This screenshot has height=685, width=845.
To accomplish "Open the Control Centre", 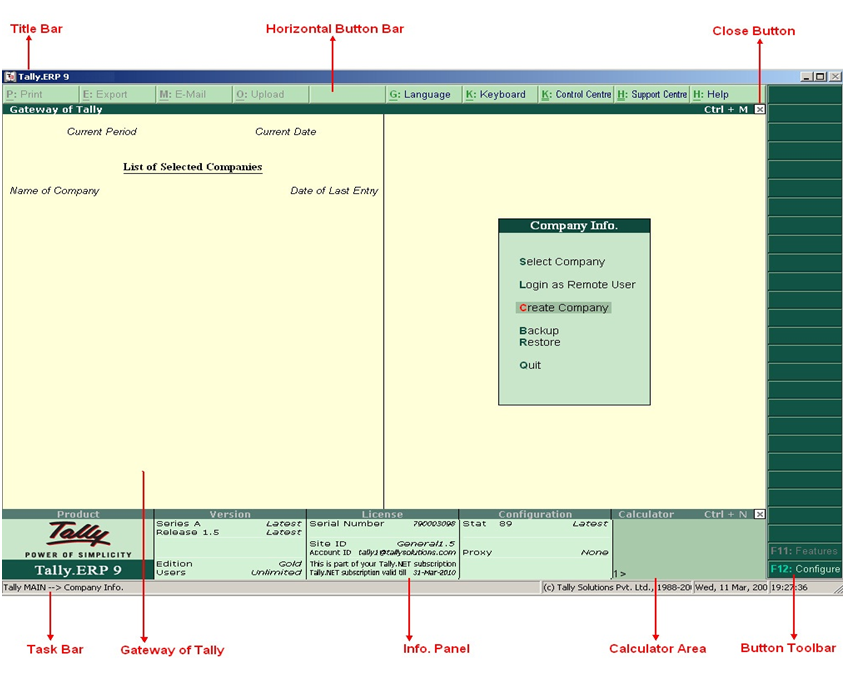I will tap(575, 94).
